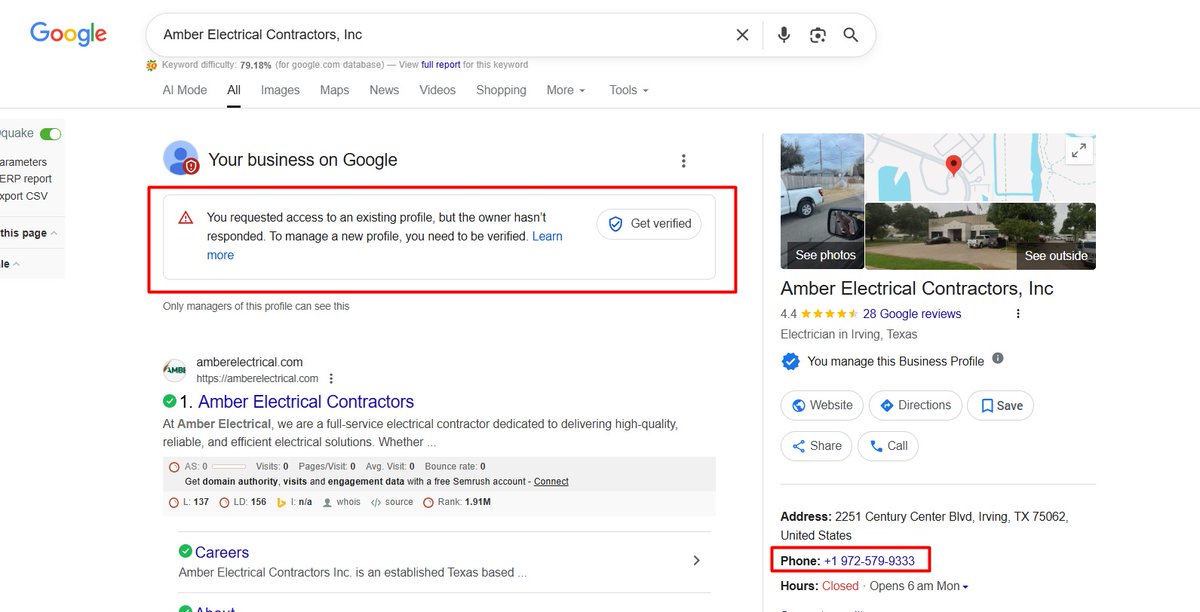1200x612 pixels.
Task: Open the Tools dropdown
Action: (x=629, y=90)
